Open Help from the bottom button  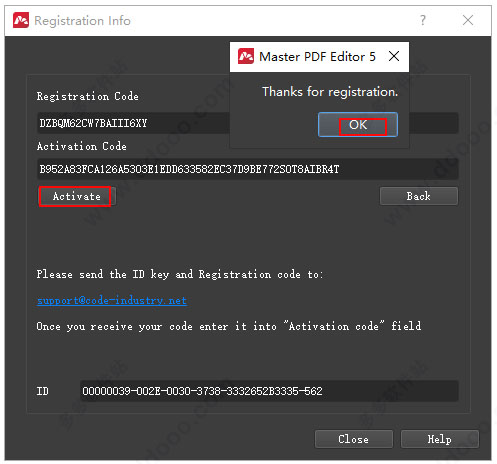[440, 439]
